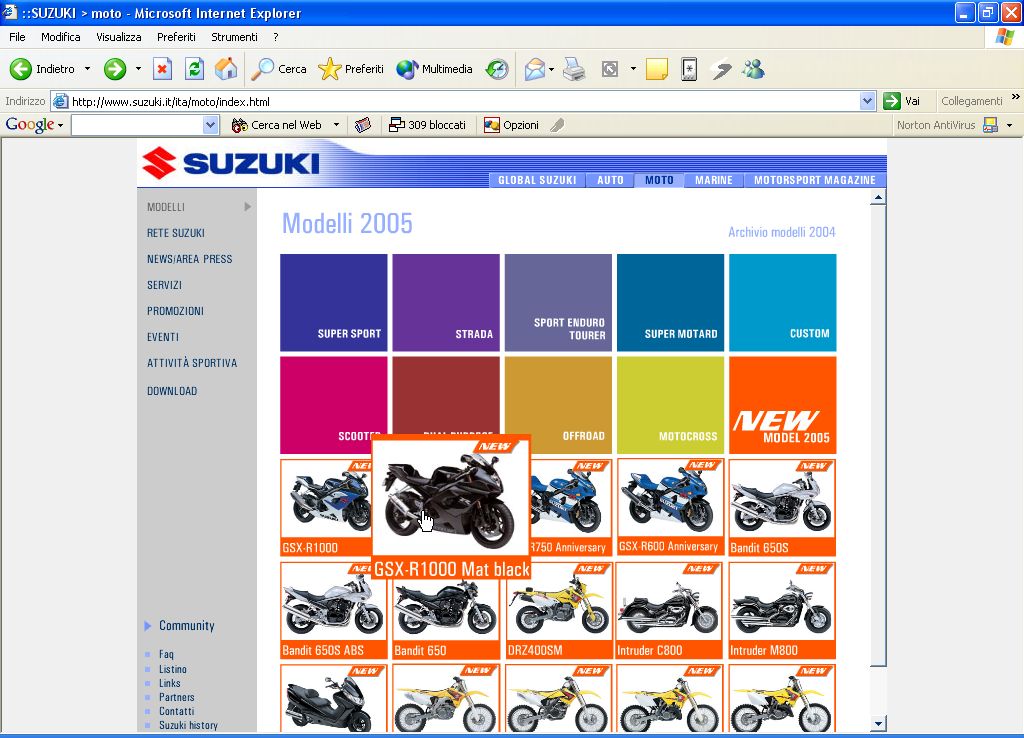Viewport: 1024px width, 738px height.
Task: Select the light blue CUSTOM category tile
Action: click(782, 303)
